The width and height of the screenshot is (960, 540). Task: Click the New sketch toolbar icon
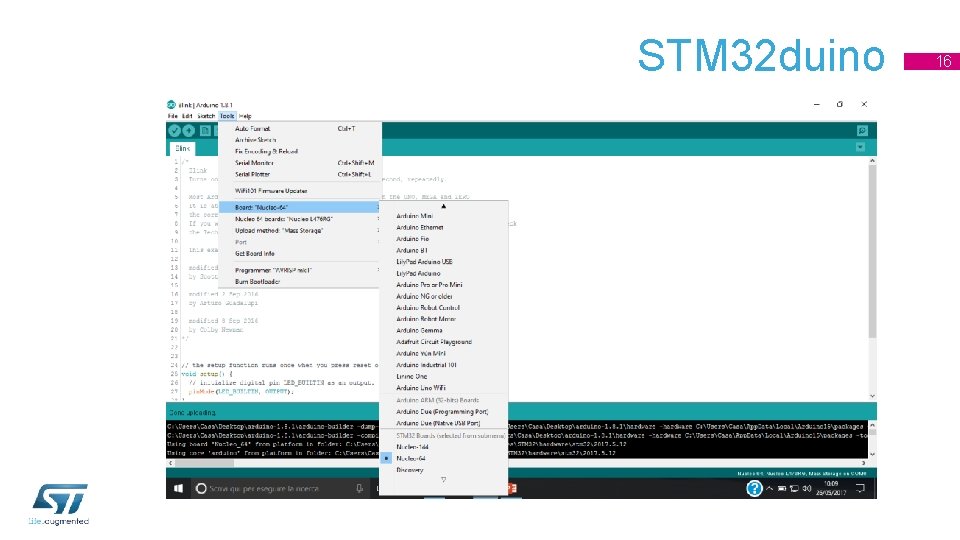[206, 130]
